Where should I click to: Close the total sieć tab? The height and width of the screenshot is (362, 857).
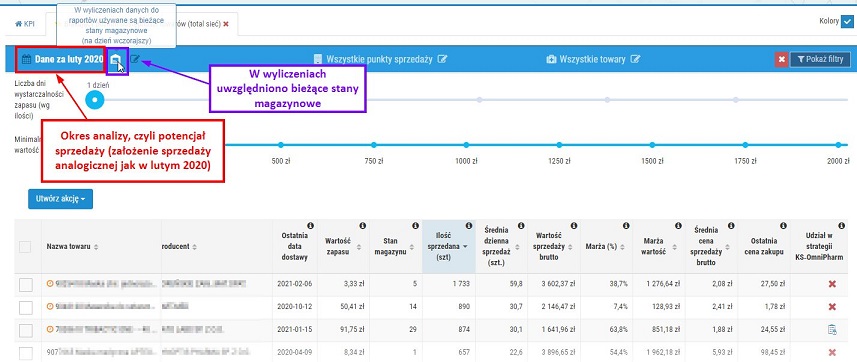pyautogui.click(x=226, y=24)
